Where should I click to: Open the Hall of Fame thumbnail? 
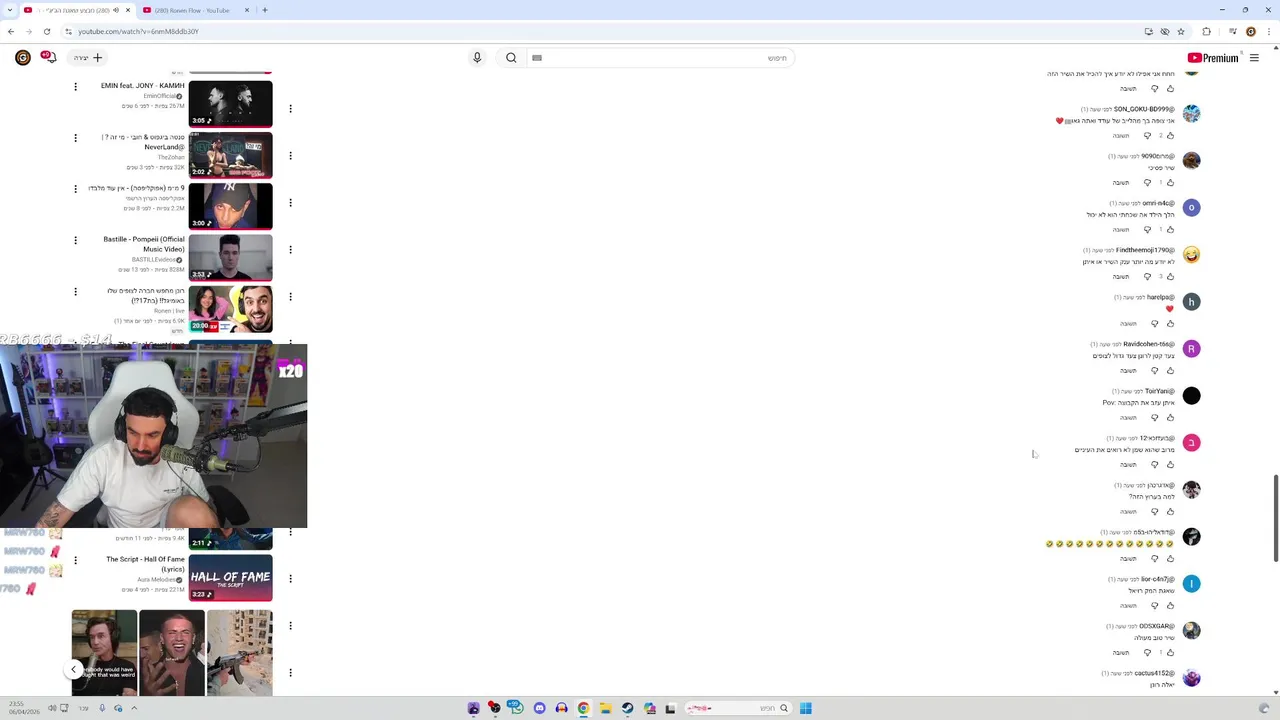point(230,578)
